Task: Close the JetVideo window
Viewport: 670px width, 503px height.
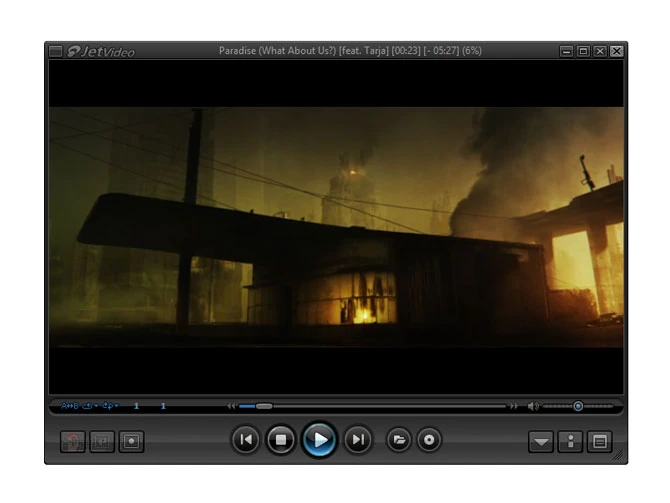Action: click(x=617, y=51)
